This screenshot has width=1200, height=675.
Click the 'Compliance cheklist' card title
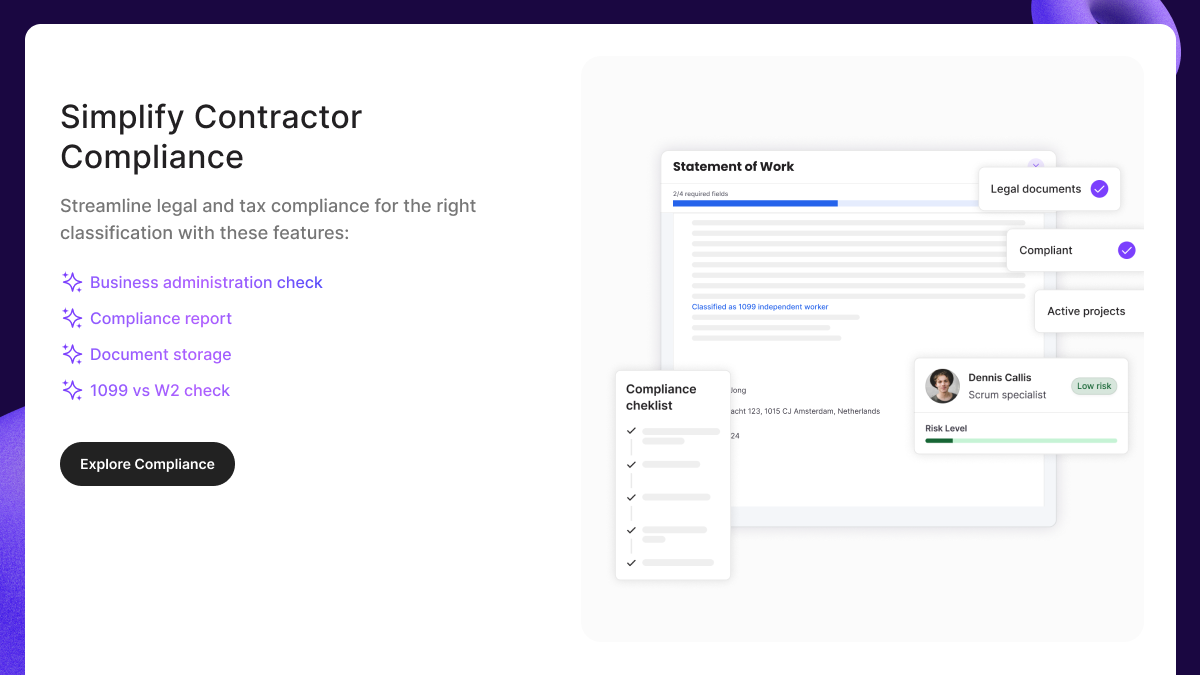click(x=661, y=397)
